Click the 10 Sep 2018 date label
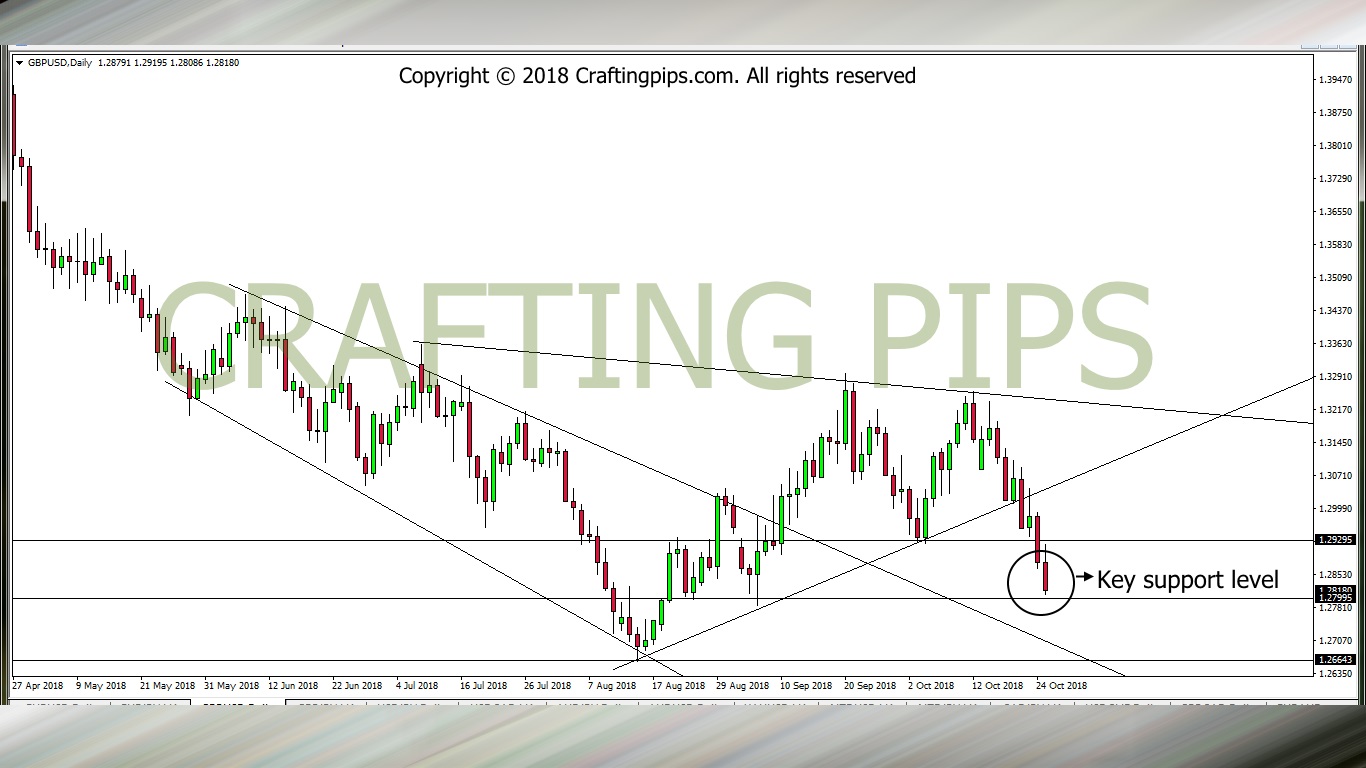 click(x=806, y=686)
